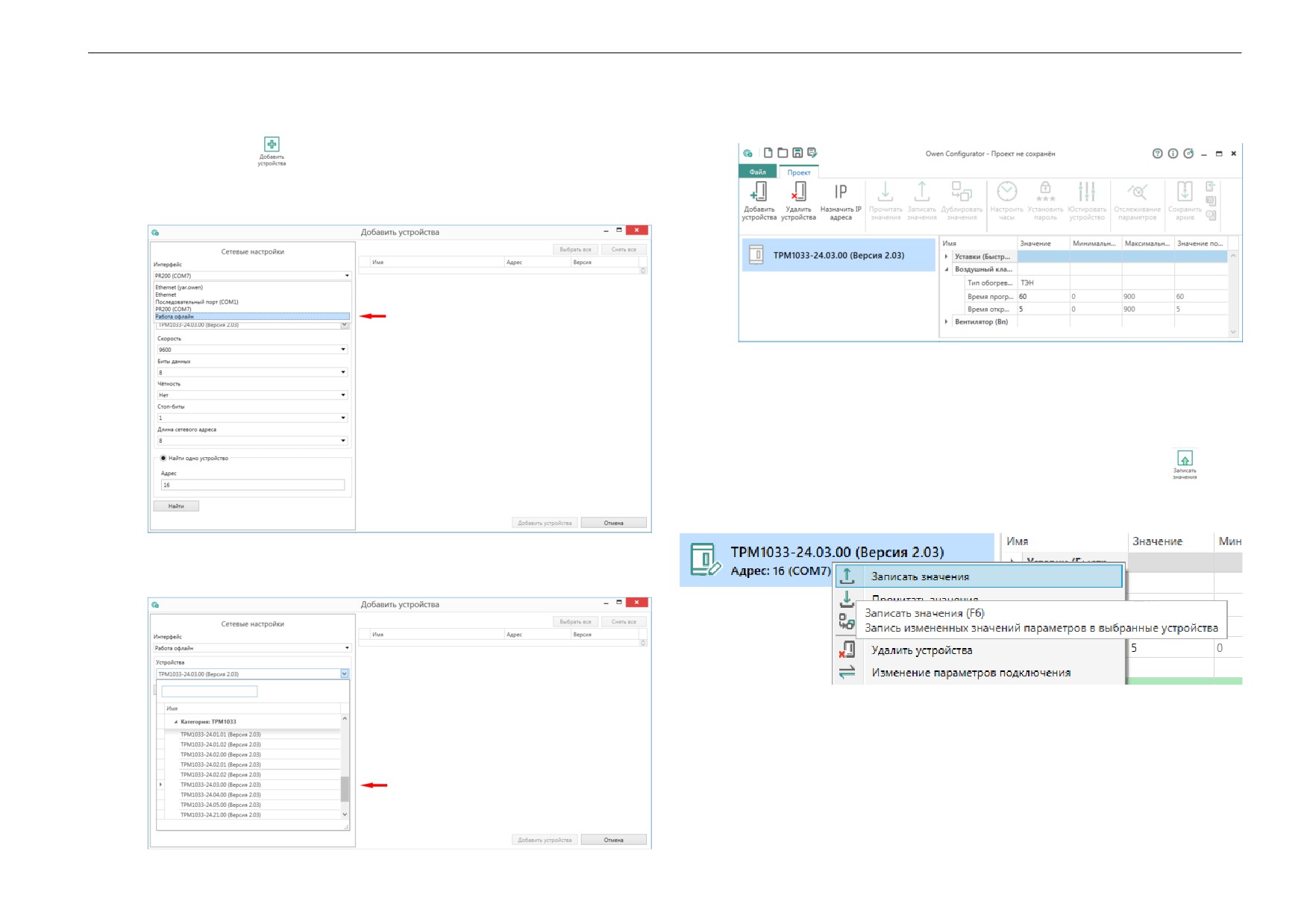The height and width of the screenshot is (924, 1307).
Task: Click the save-as icon in Owen Configurator title bar
Action: click(812, 153)
